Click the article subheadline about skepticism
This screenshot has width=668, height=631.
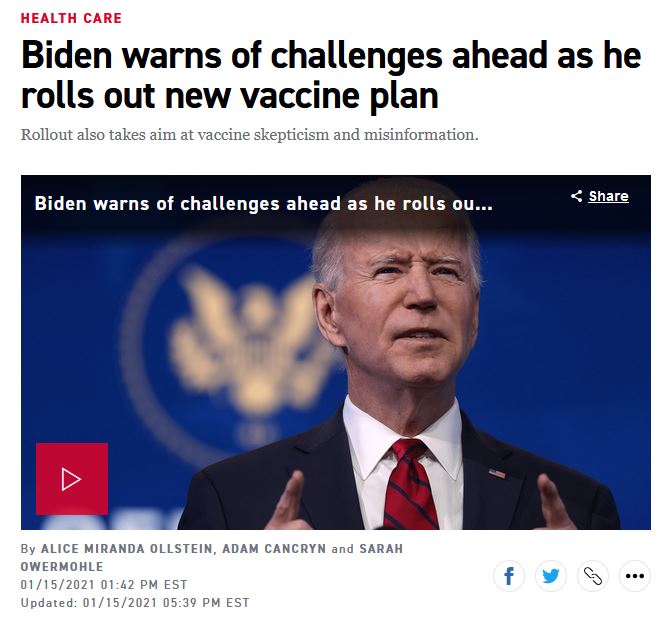click(250, 135)
